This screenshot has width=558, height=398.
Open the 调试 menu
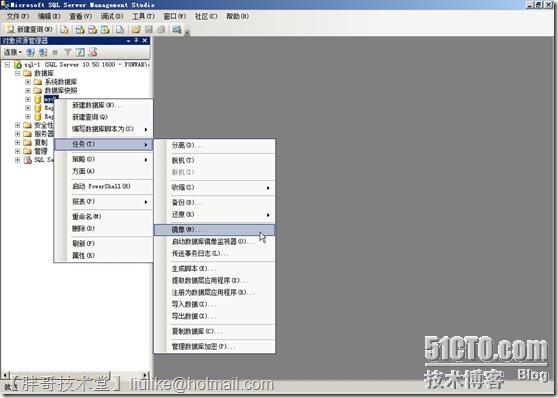pos(112,16)
